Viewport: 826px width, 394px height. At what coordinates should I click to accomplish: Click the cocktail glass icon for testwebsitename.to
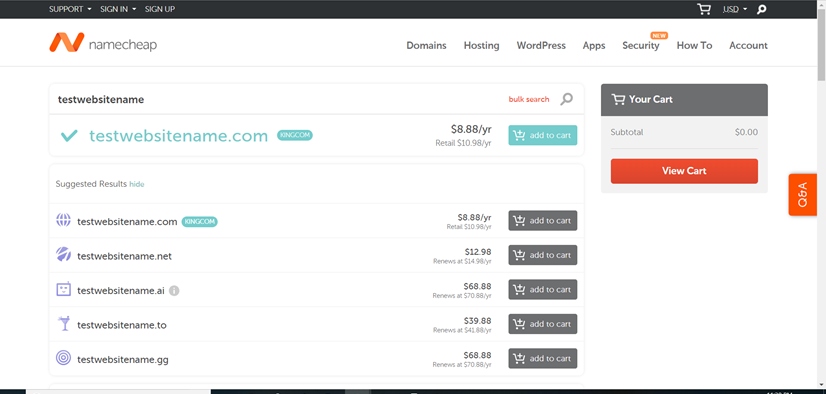click(x=64, y=323)
